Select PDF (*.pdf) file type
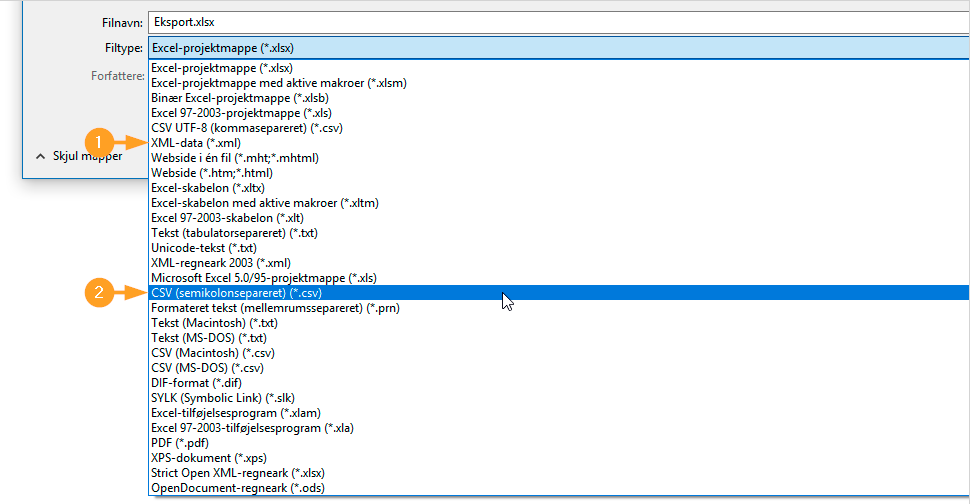Viewport: 970px width, 504px height. coord(559,443)
